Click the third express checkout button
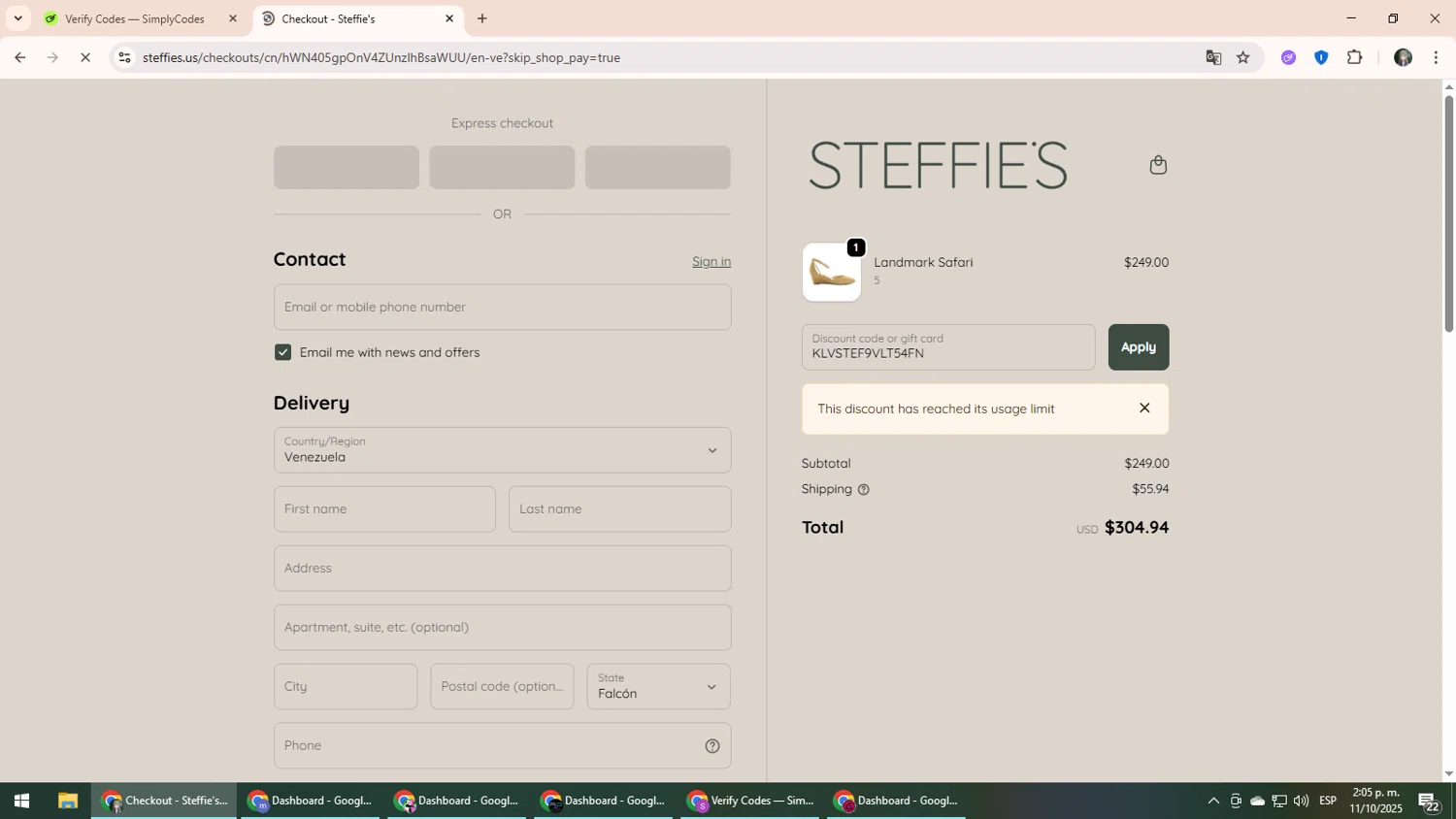The height and width of the screenshot is (819, 1456). pyautogui.click(x=657, y=168)
